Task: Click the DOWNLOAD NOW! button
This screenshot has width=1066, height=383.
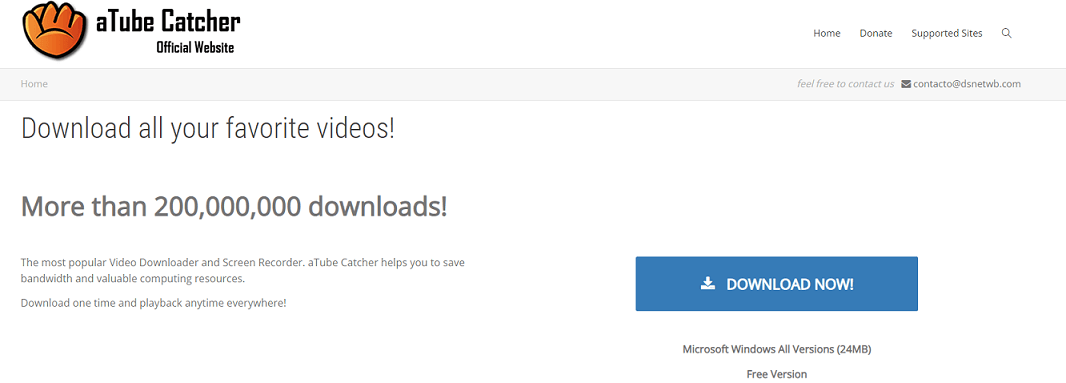Action: pyautogui.click(x=776, y=284)
